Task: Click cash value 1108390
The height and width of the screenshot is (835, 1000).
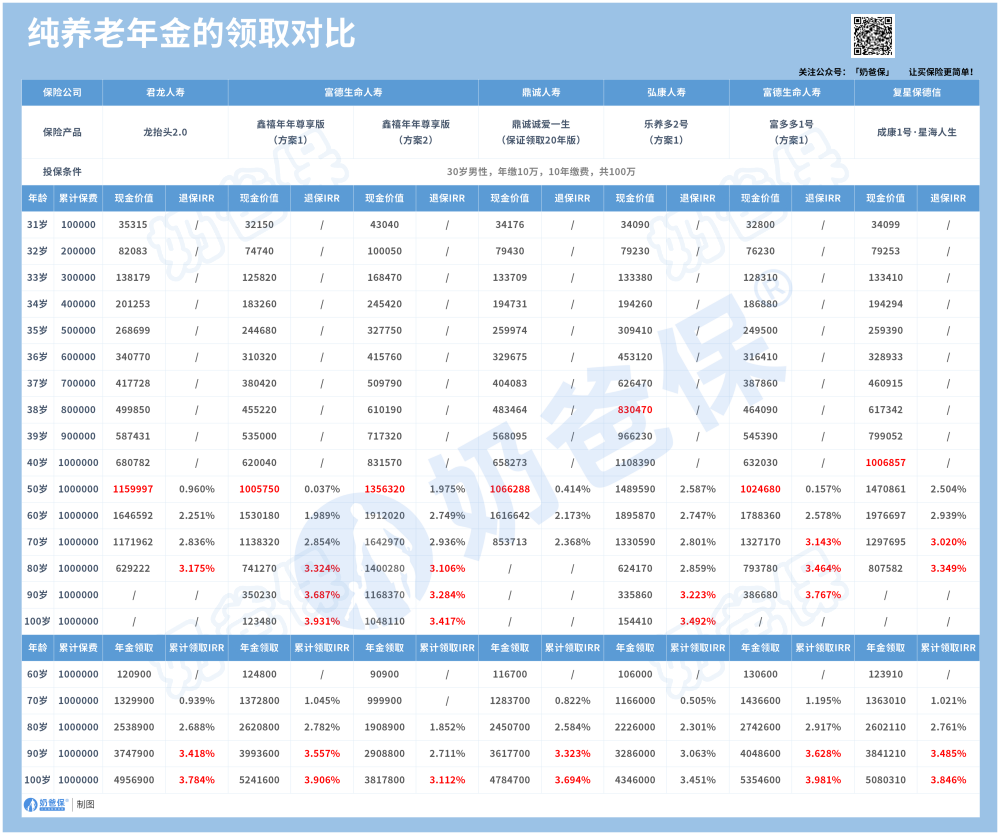Action: click(x=635, y=462)
